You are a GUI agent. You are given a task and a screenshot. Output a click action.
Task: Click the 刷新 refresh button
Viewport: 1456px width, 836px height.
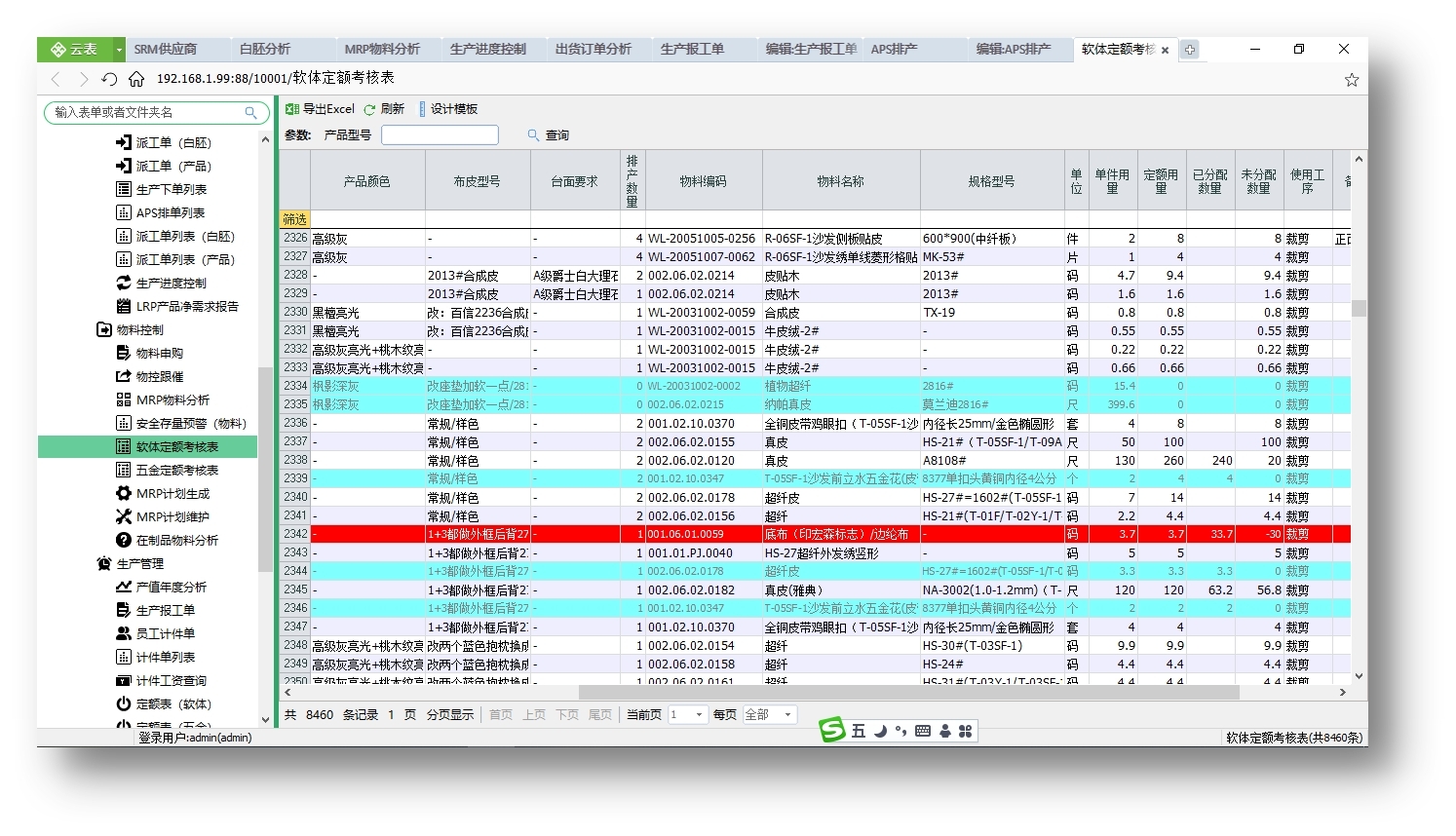(x=384, y=109)
